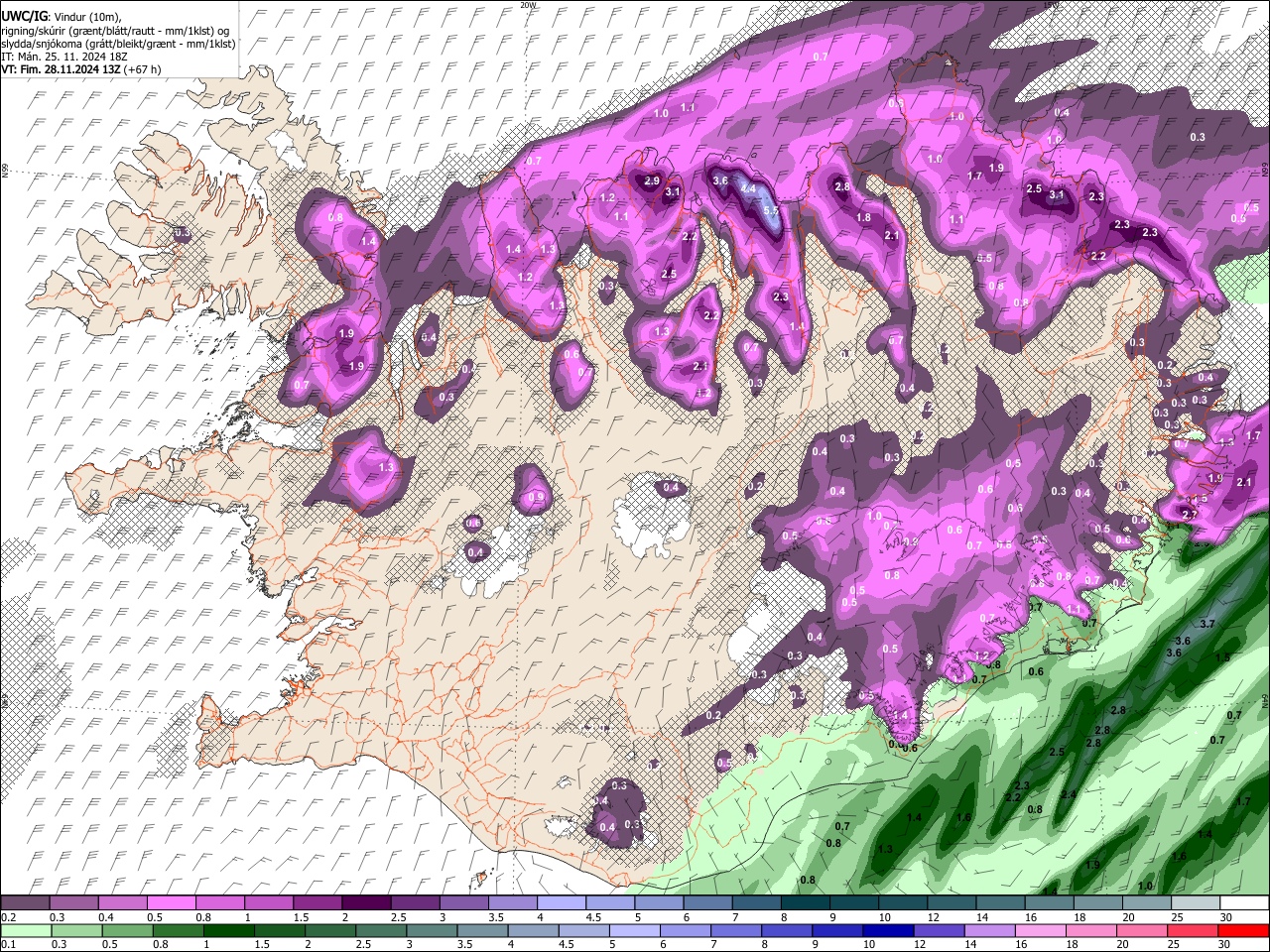Pick the upper scale swatch between 8 and 9
1270x952 pixels.
tap(806, 903)
